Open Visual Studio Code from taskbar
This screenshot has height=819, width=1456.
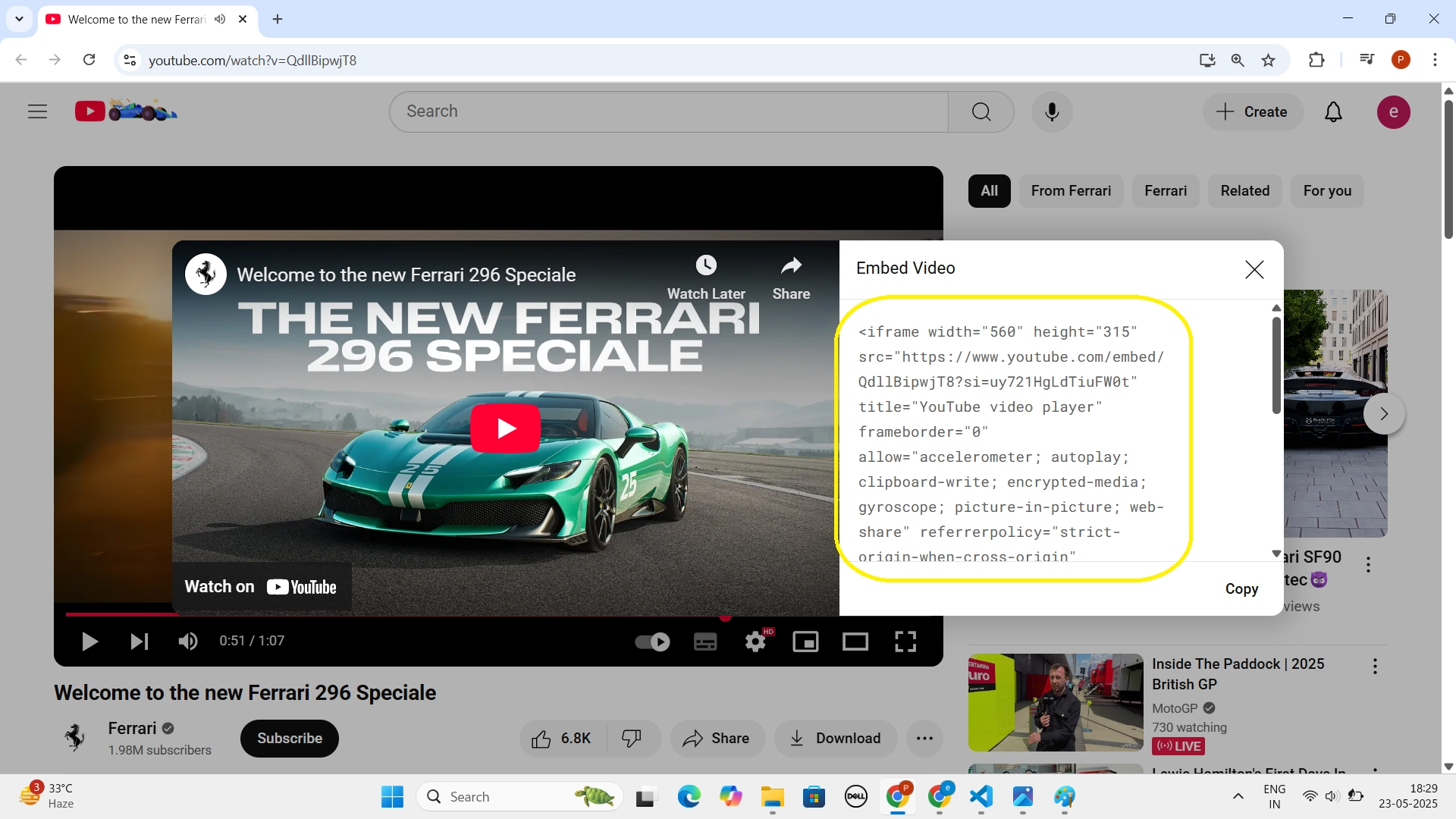coord(981,797)
